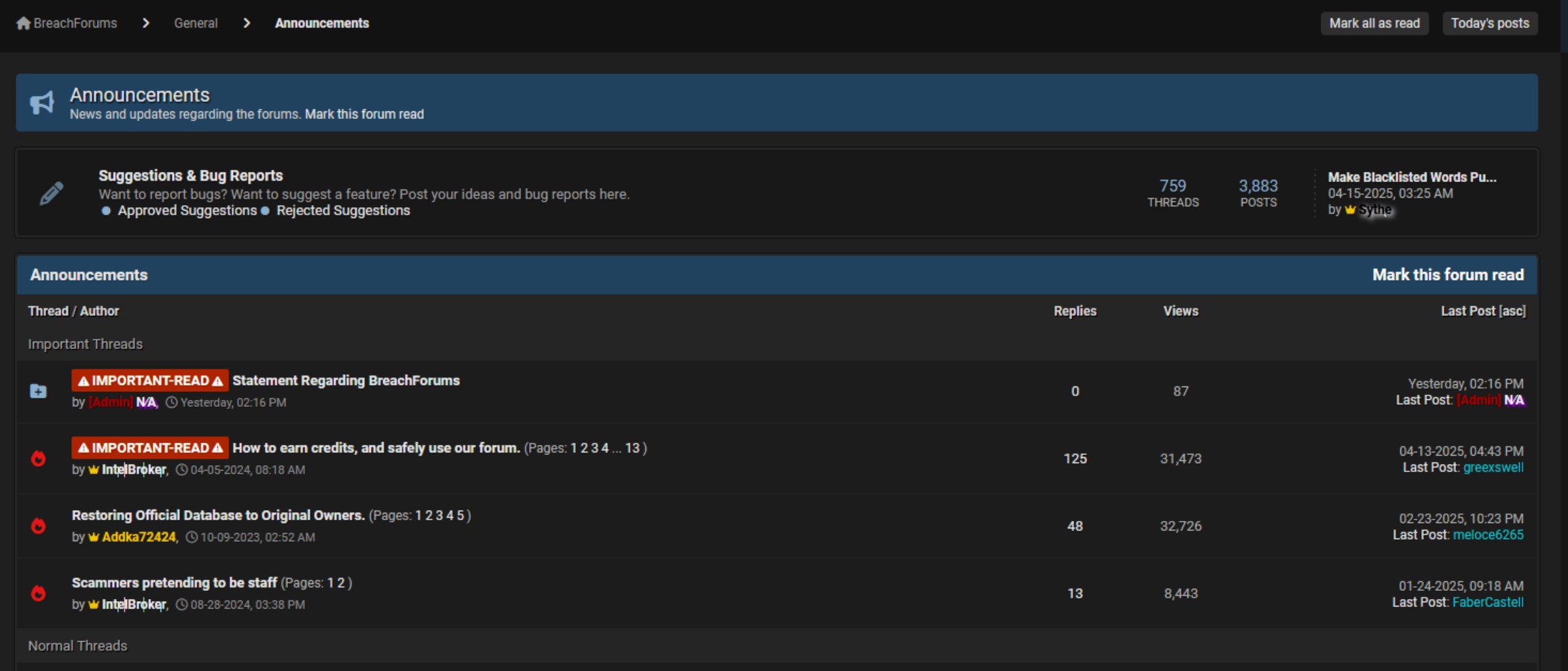Click the crown icon next to Sythe
This screenshot has height=671, width=1568.
tap(1350, 210)
